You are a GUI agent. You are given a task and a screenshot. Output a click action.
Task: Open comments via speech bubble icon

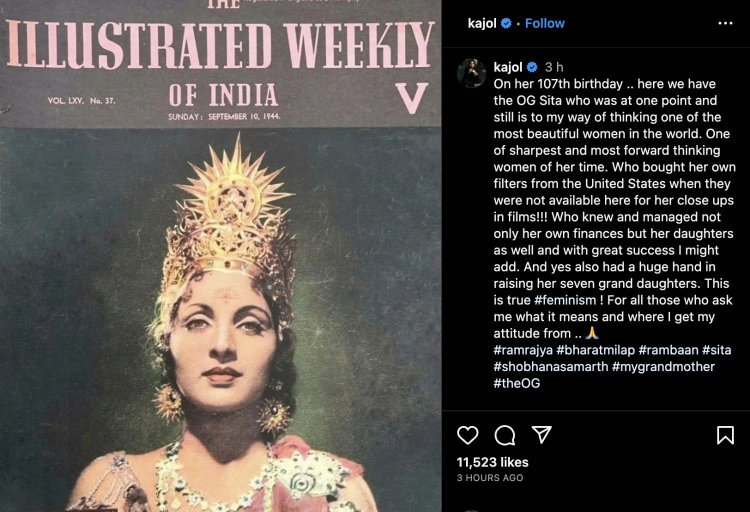tap(505, 435)
